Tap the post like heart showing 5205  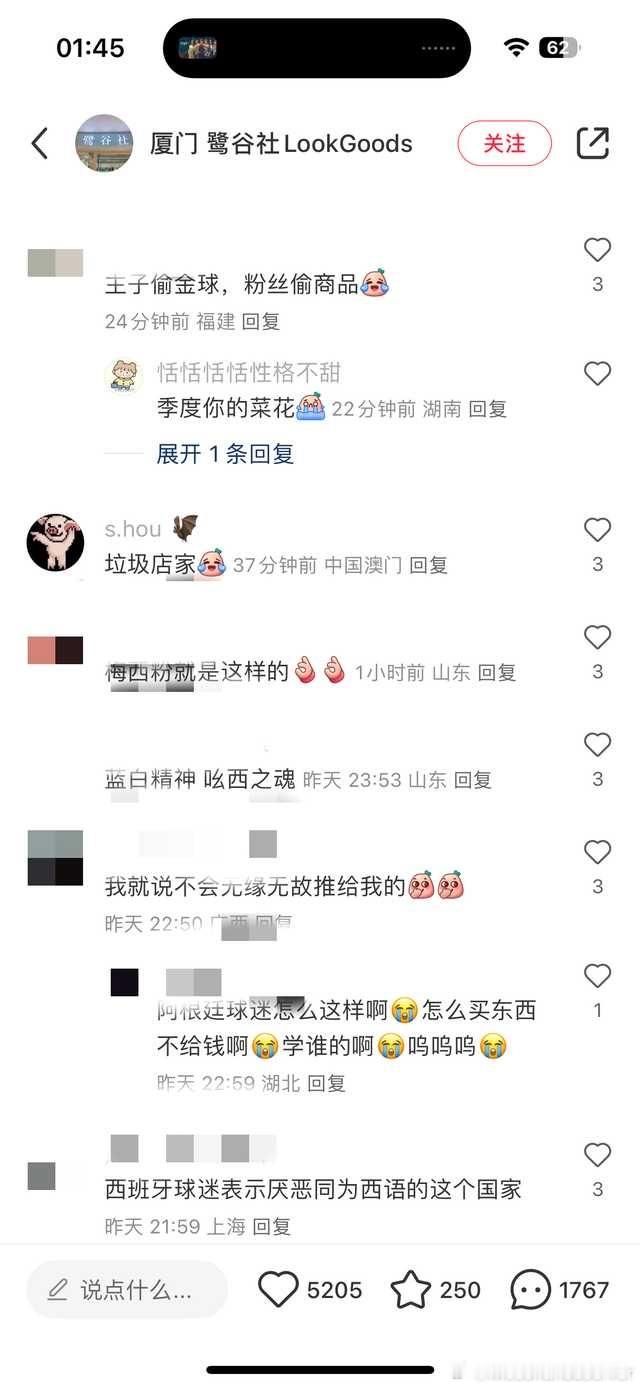(x=279, y=1290)
